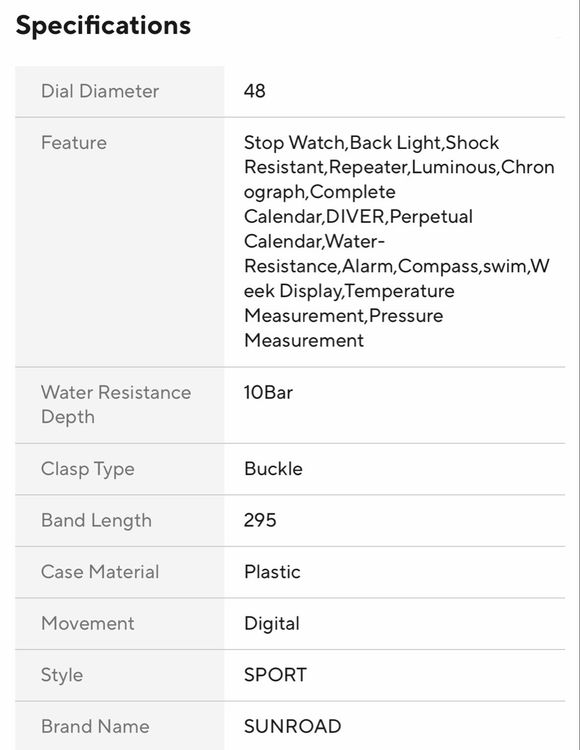This screenshot has width=580, height=750.
Task: Select the Clasp Type label
Action: point(88,469)
